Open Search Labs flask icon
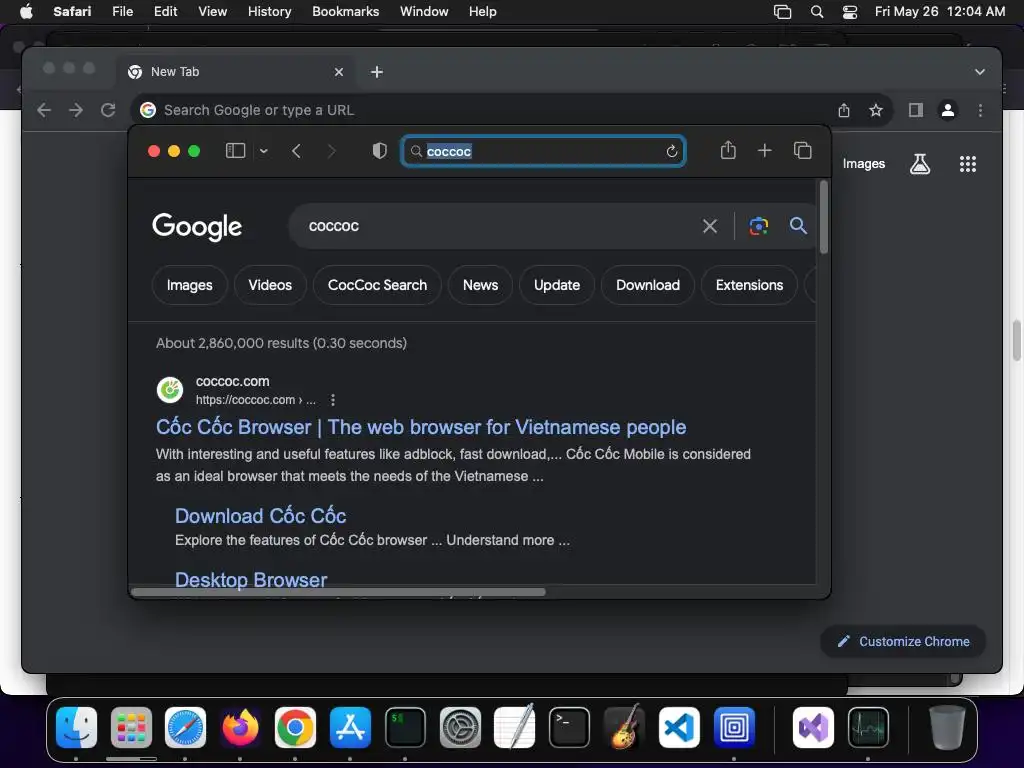The image size is (1024, 768). coord(920,164)
